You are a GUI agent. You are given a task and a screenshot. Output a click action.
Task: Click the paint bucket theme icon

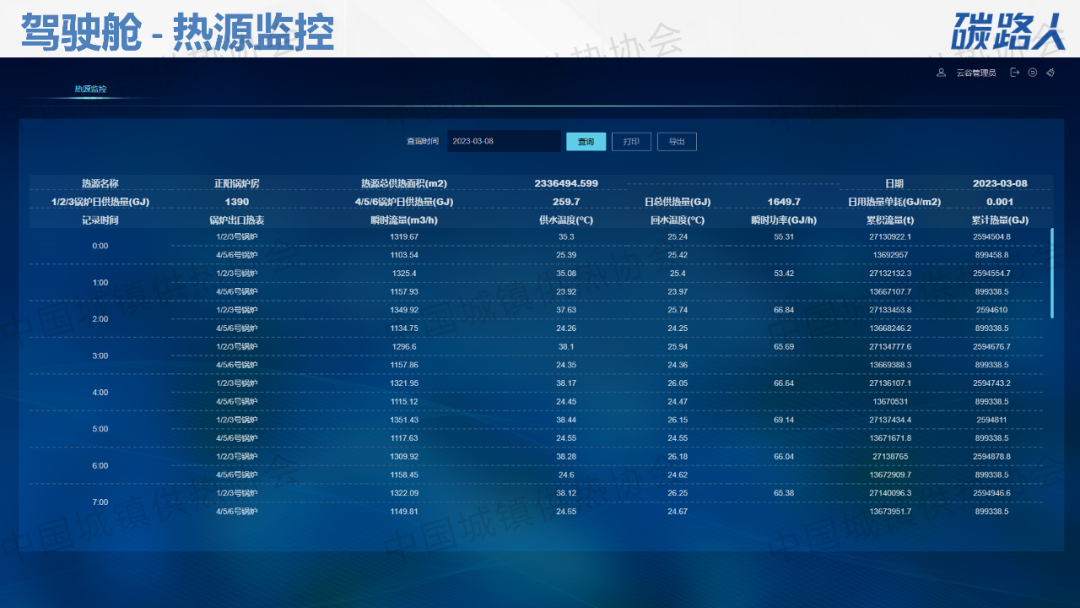[x=1050, y=72]
